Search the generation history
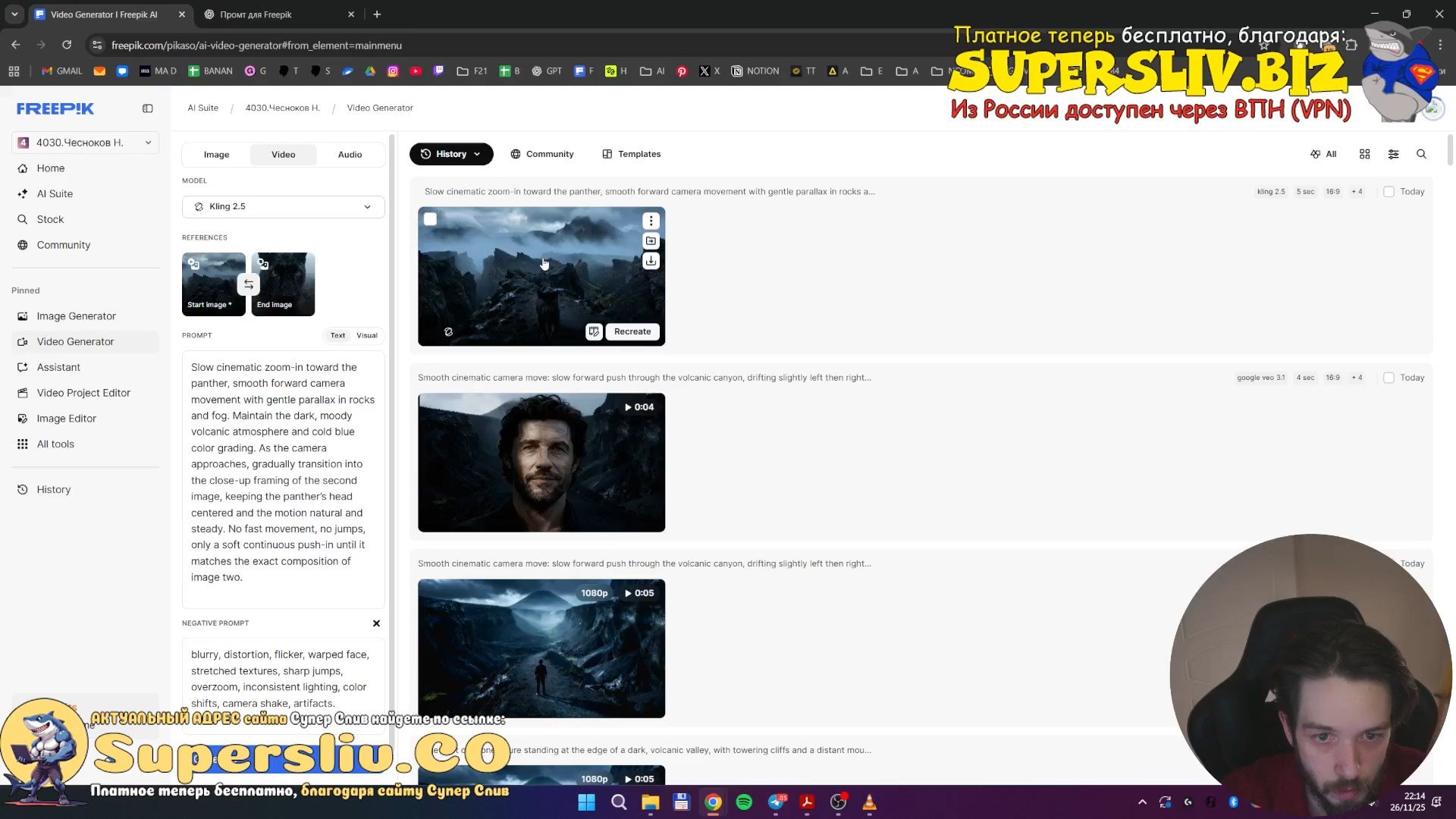The width and height of the screenshot is (1456, 819). (1422, 154)
